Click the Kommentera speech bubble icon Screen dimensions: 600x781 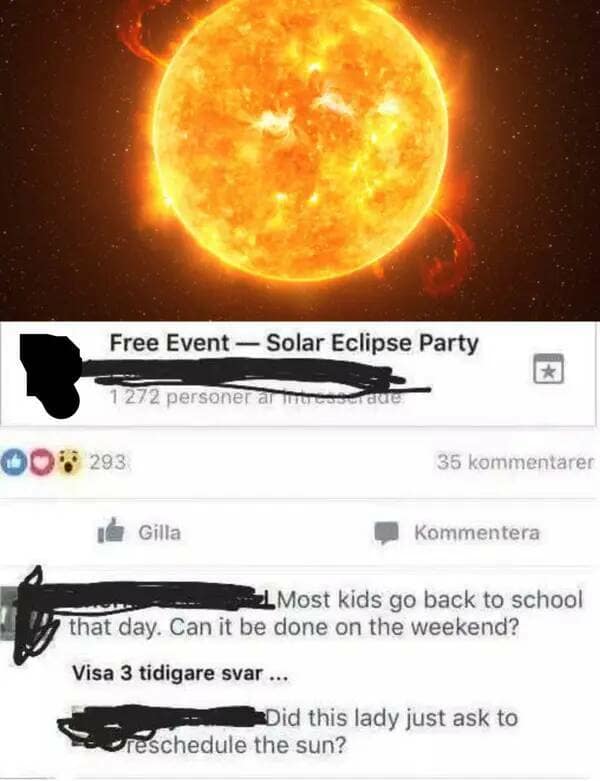(x=386, y=532)
